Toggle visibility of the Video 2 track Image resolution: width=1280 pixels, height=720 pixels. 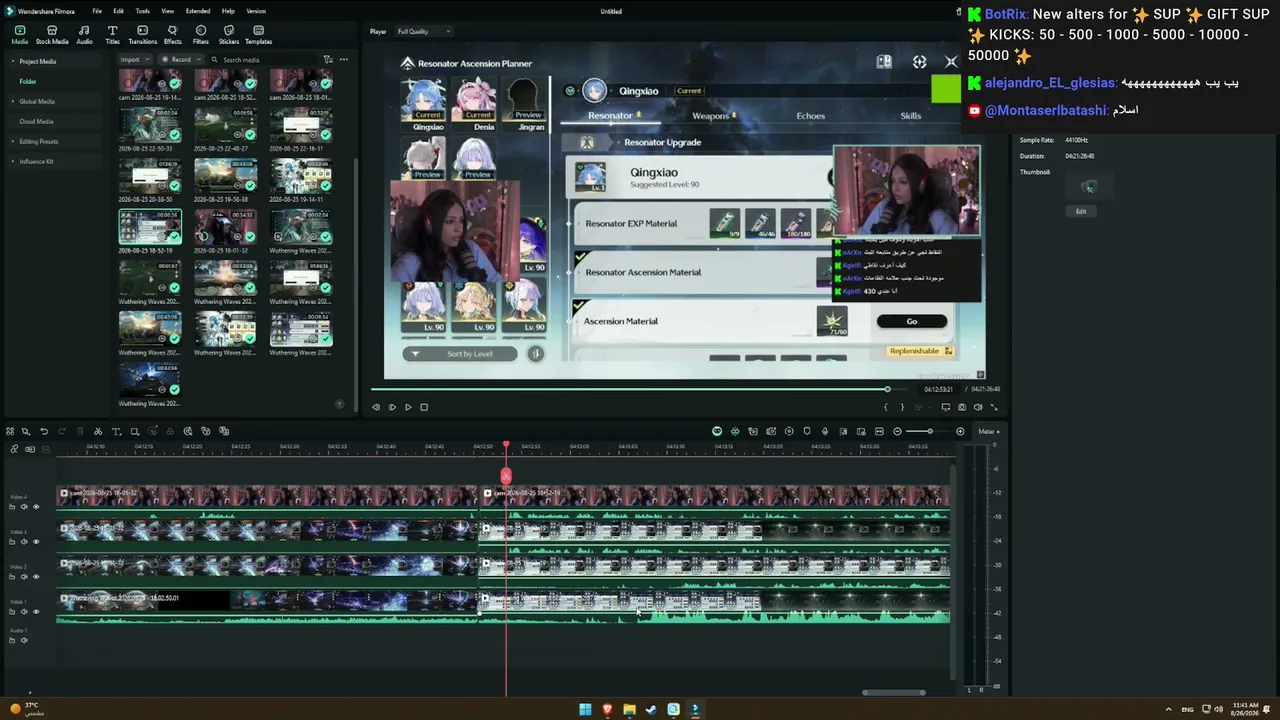(x=36, y=577)
